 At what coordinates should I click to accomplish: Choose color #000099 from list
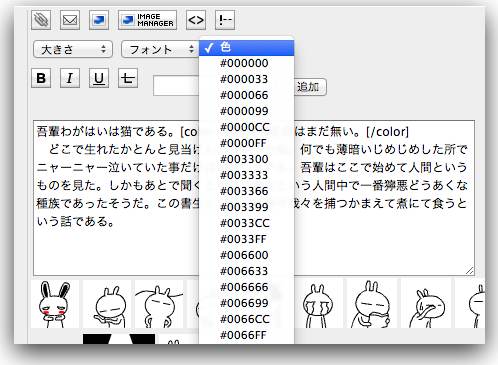pos(247,111)
